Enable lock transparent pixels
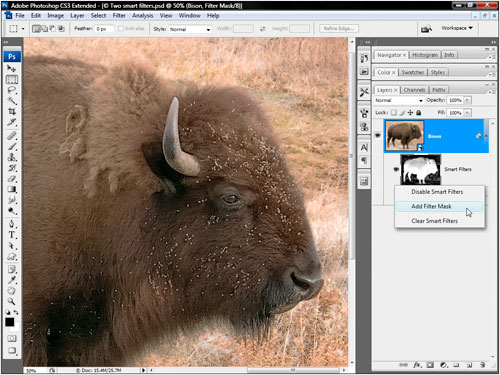The width and height of the screenshot is (500, 375). [394, 113]
